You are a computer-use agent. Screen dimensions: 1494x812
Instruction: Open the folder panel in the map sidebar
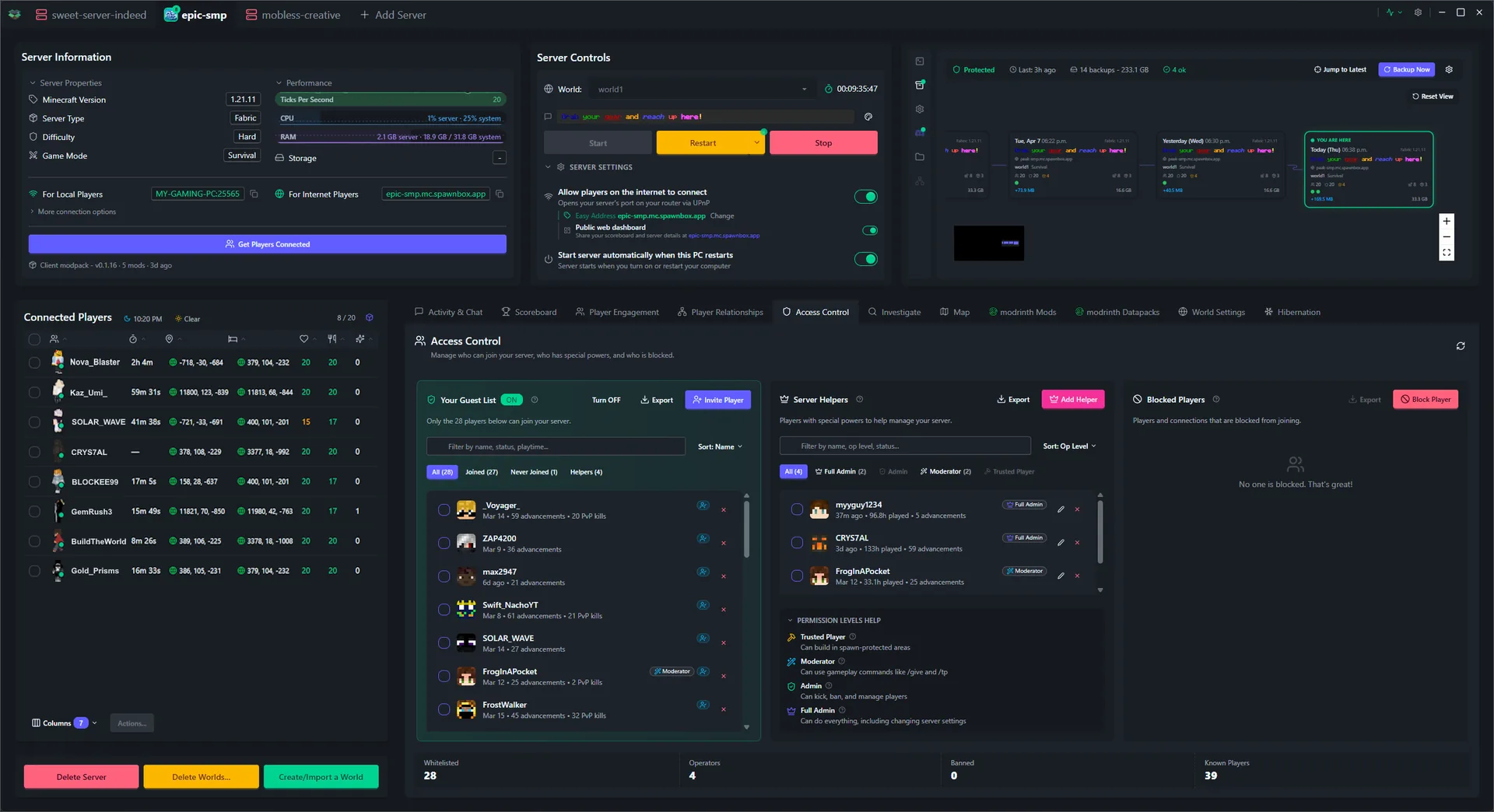coord(919,156)
